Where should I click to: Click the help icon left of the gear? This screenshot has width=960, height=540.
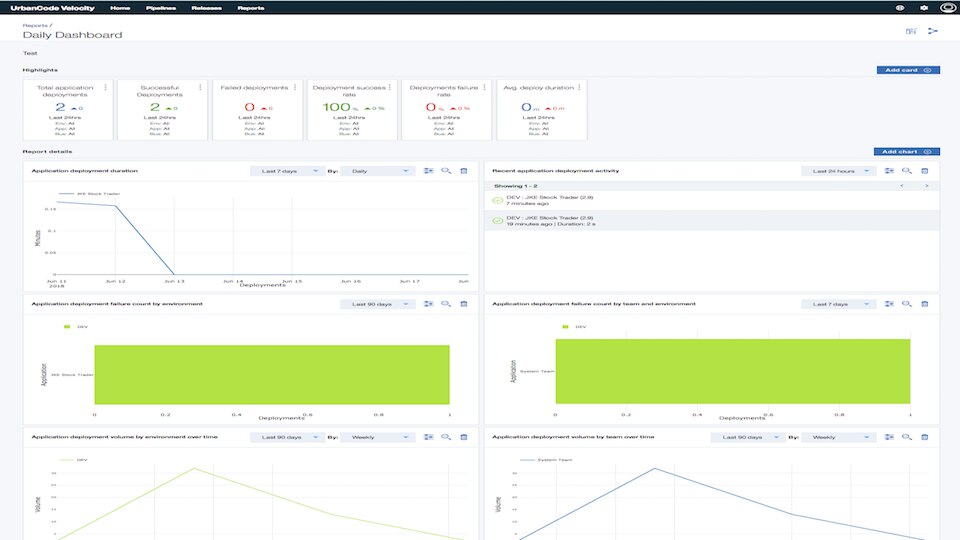point(900,8)
